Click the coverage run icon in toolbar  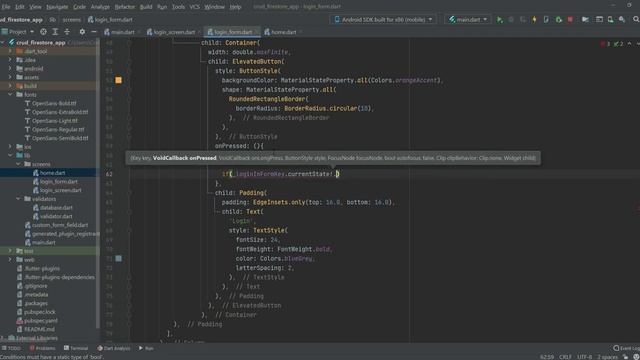pyautogui.click(x=523, y=20)
